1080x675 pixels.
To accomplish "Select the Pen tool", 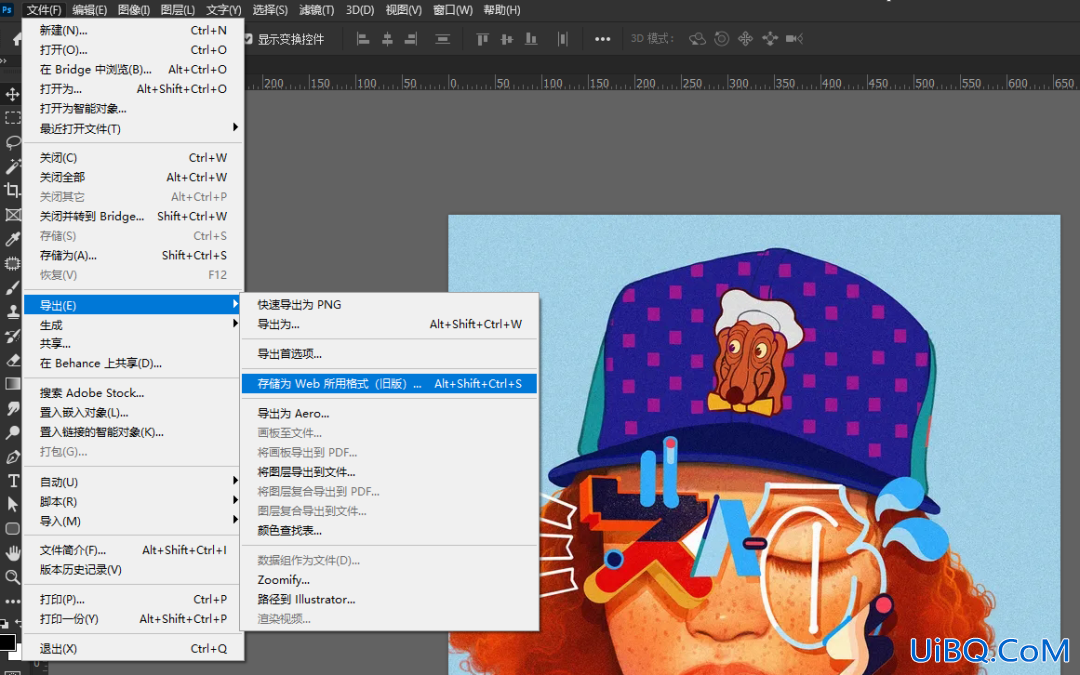I will click(12, 457).
